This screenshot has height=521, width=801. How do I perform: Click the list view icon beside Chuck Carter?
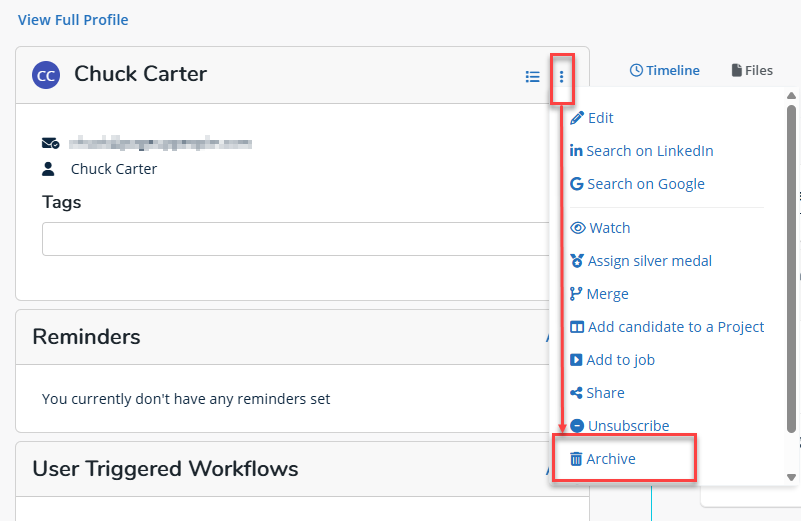click(533, 76)
